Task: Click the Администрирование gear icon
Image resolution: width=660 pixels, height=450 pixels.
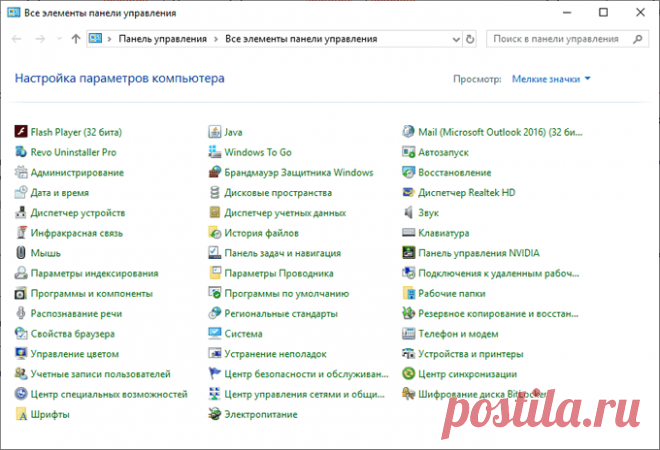Action: pos(21,172)
